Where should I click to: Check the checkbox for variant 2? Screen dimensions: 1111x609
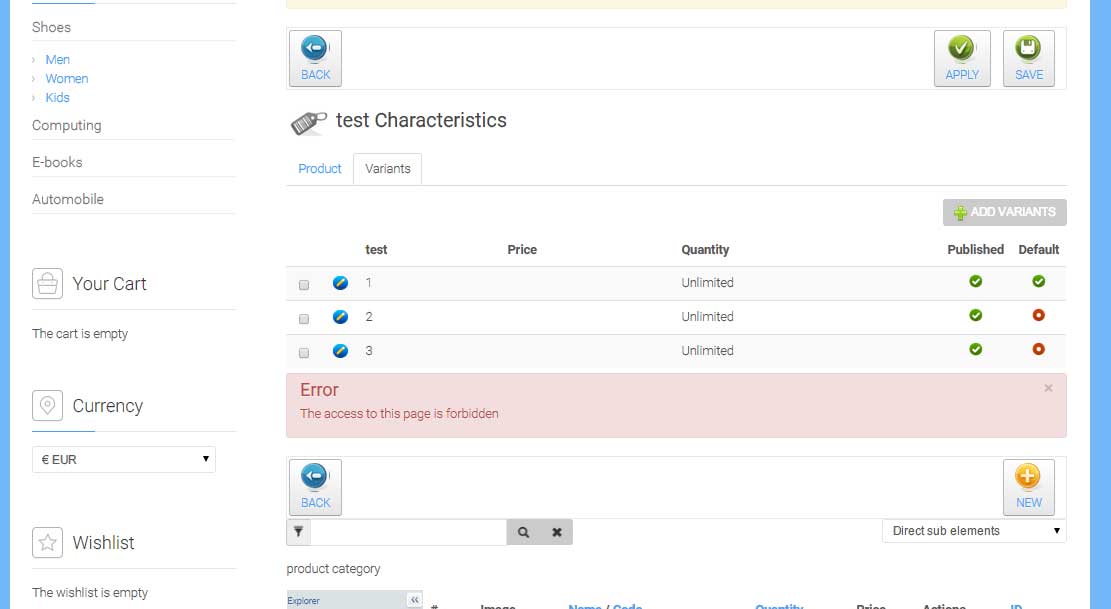[304, 319]
